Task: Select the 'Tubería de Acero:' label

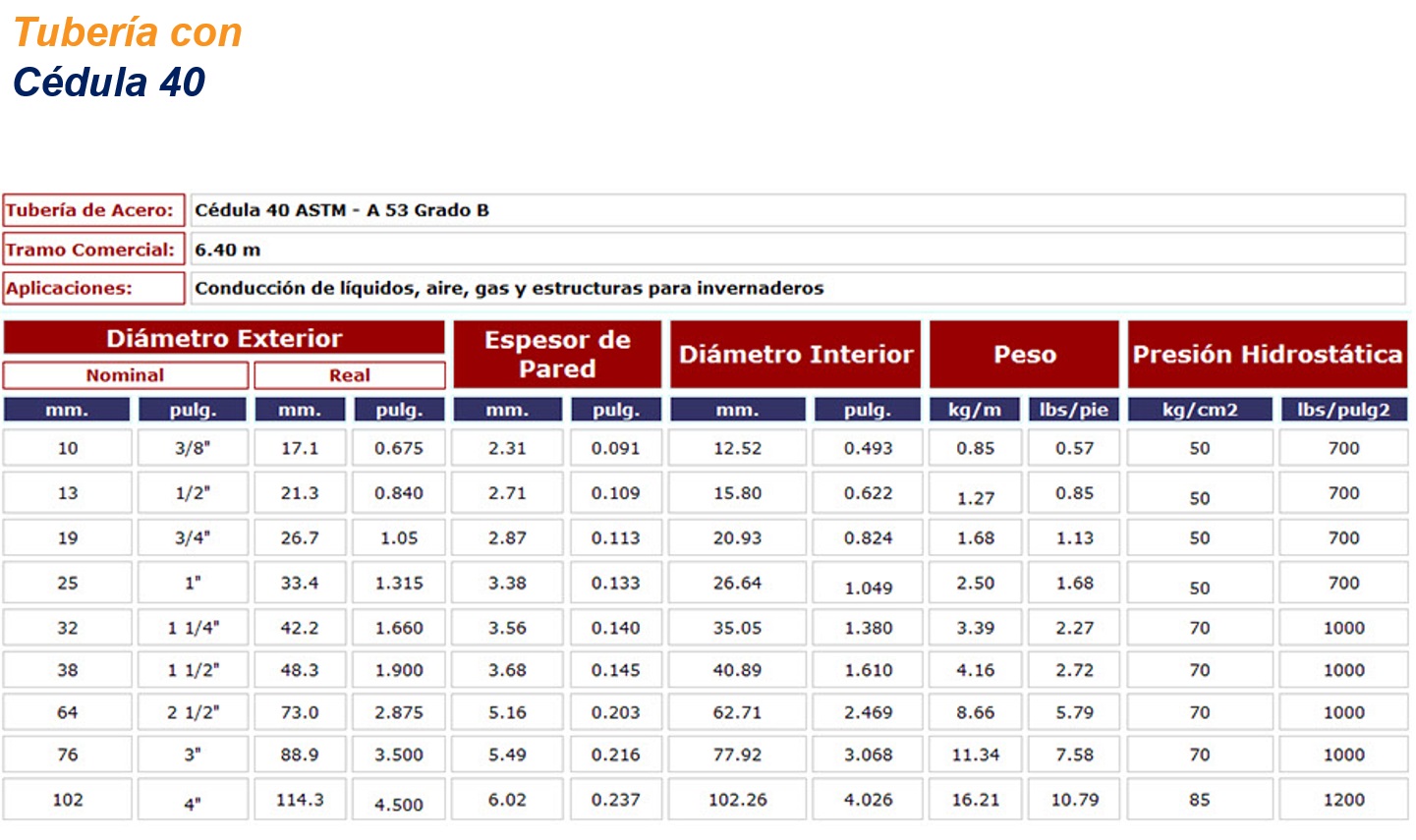Action: [x=93, y=210]
